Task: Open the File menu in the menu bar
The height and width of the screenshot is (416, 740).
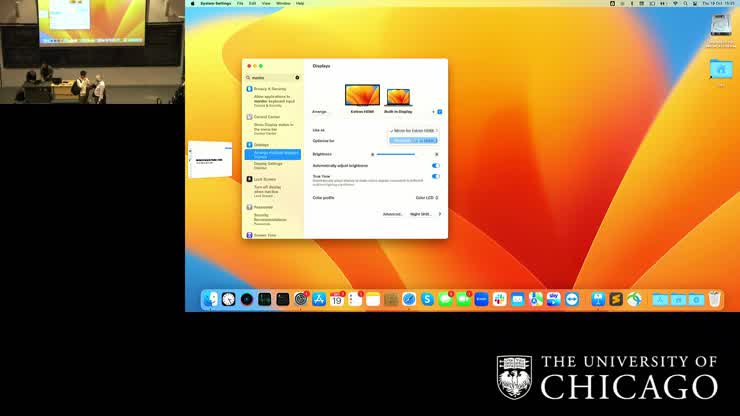Action: coord(240,3)
